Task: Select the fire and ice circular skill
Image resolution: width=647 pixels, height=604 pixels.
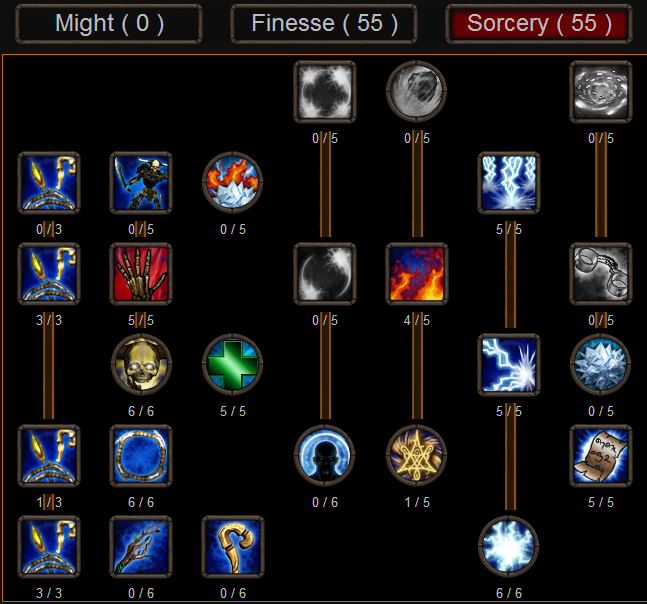Action: pos(233,183)
